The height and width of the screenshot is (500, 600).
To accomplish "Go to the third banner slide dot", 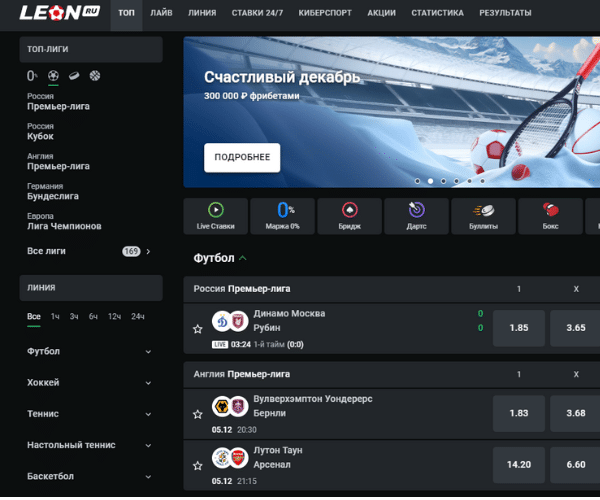I will click(443, 181).
